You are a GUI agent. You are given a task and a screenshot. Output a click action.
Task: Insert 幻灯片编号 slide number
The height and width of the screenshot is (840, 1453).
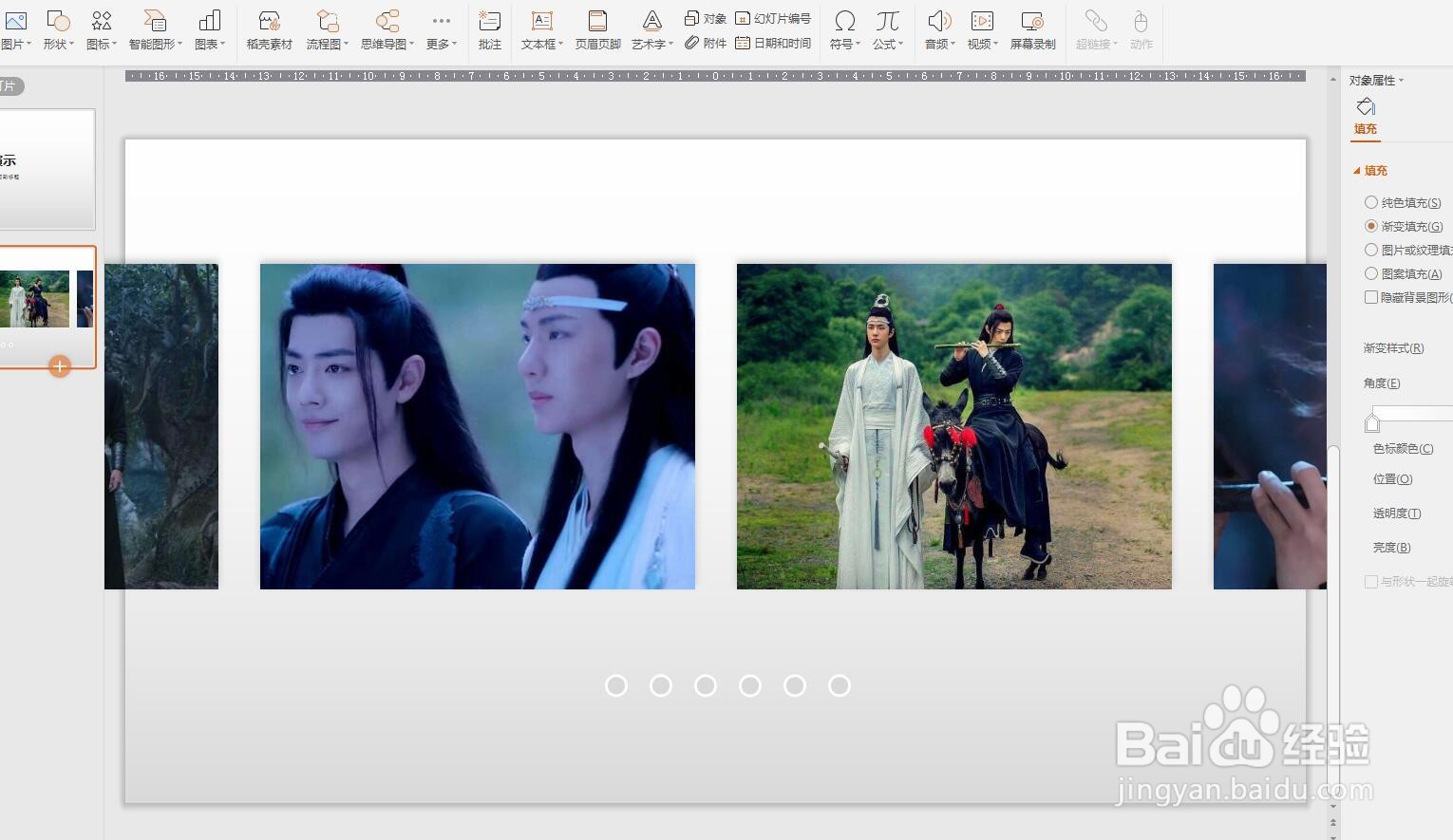(773, 18)
